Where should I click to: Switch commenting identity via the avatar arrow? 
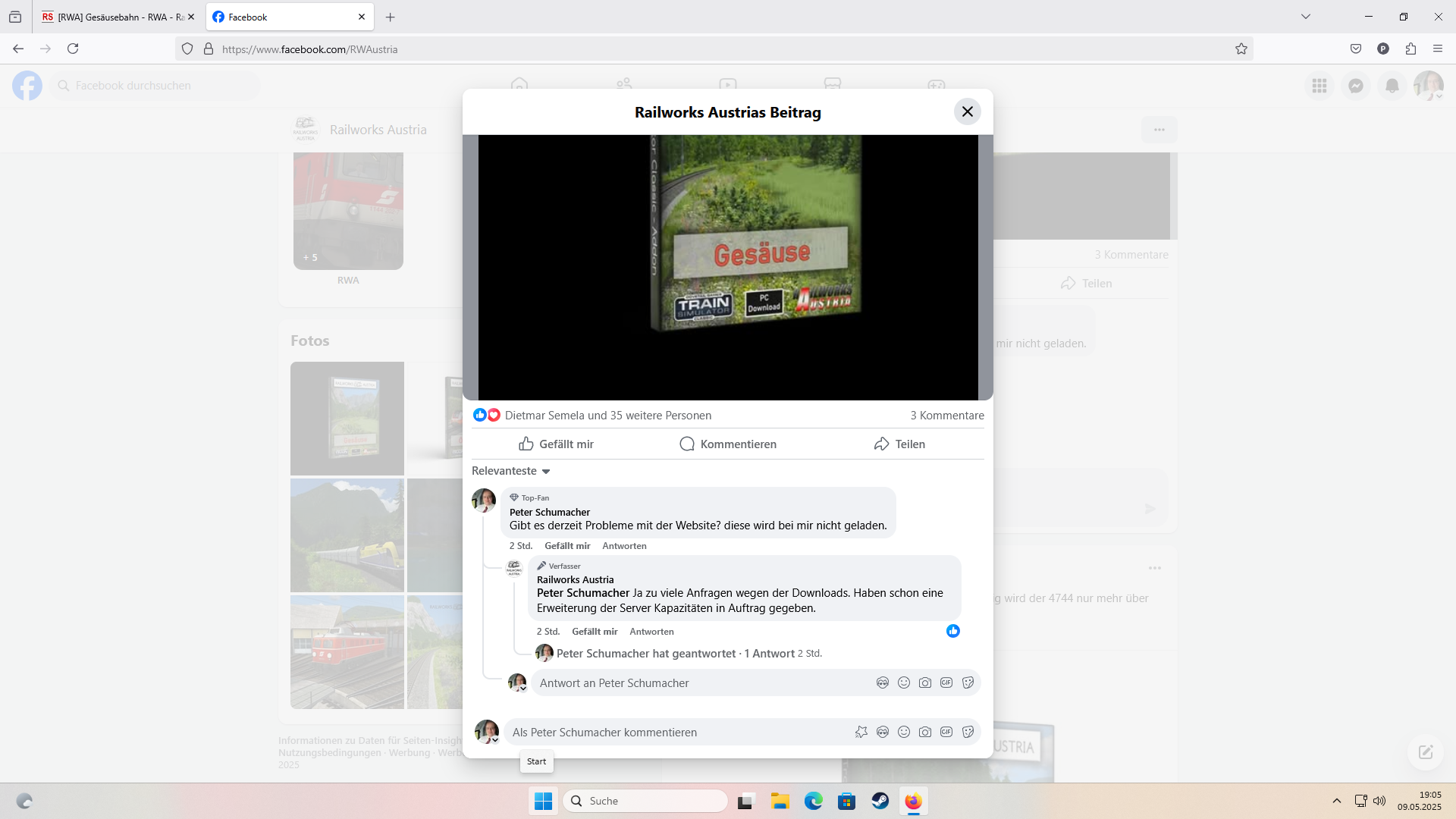point(495,740)
